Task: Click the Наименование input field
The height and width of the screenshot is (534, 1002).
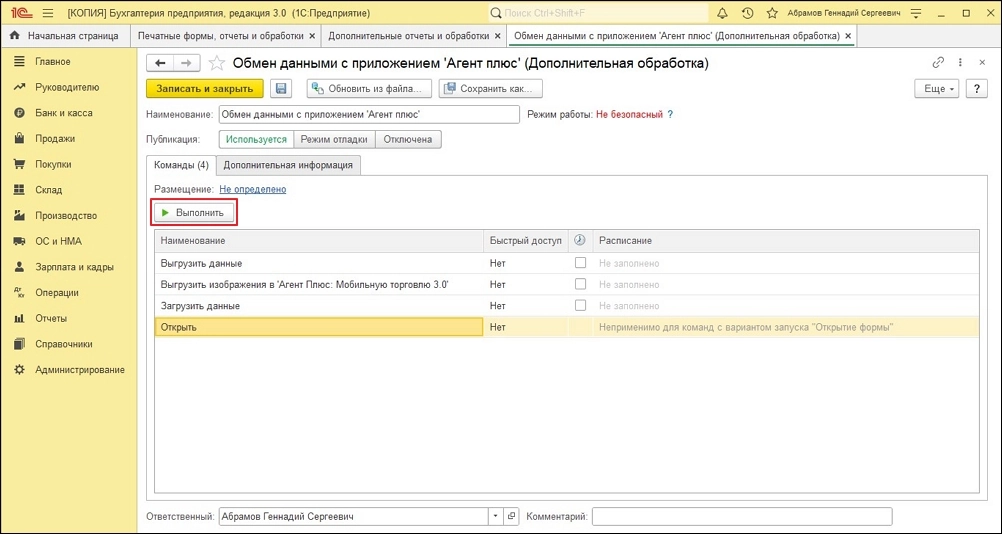Action: coord(369,114)
